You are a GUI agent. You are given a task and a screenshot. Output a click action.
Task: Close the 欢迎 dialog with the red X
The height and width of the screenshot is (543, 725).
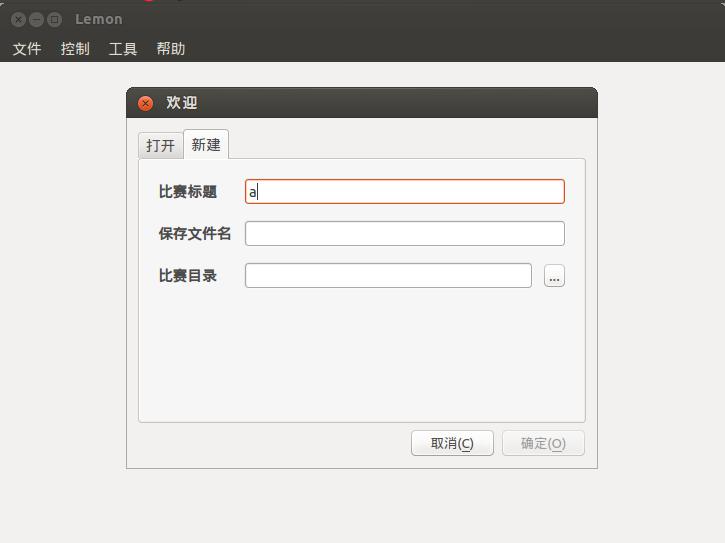[146, 103]
